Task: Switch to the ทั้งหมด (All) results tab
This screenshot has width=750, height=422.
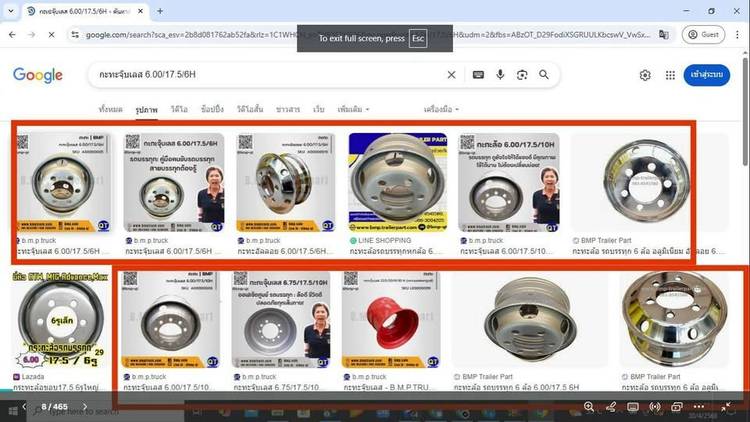Action: 111,108
